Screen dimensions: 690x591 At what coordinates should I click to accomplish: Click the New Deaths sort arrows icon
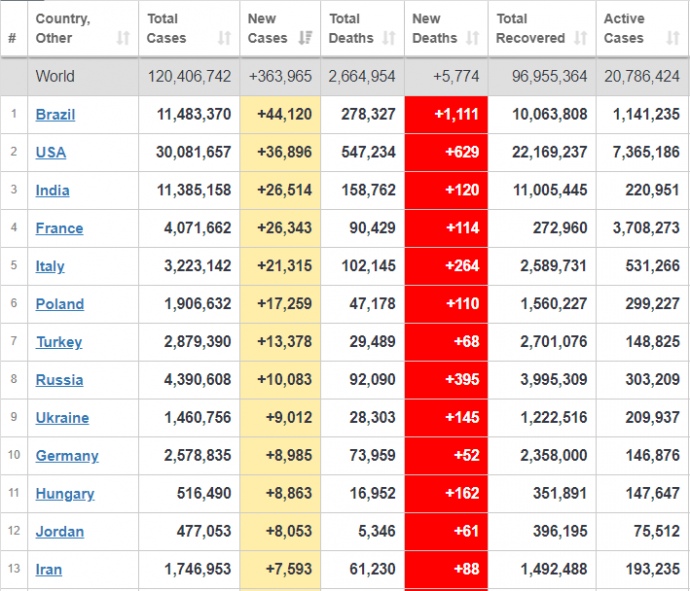pyautogui.click(x=473, y=39)
